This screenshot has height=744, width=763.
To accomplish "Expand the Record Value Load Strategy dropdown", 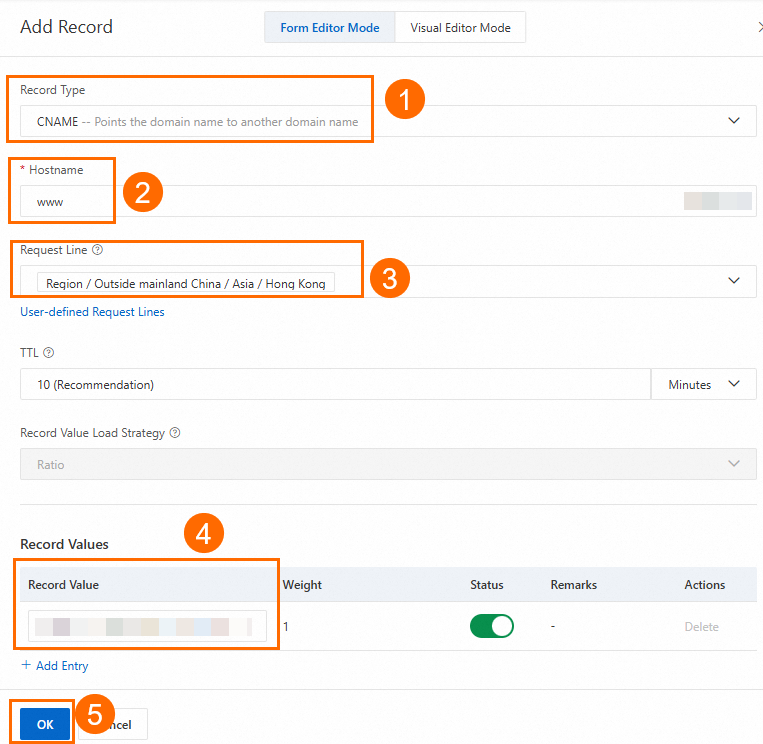I will tap(735, 464).
